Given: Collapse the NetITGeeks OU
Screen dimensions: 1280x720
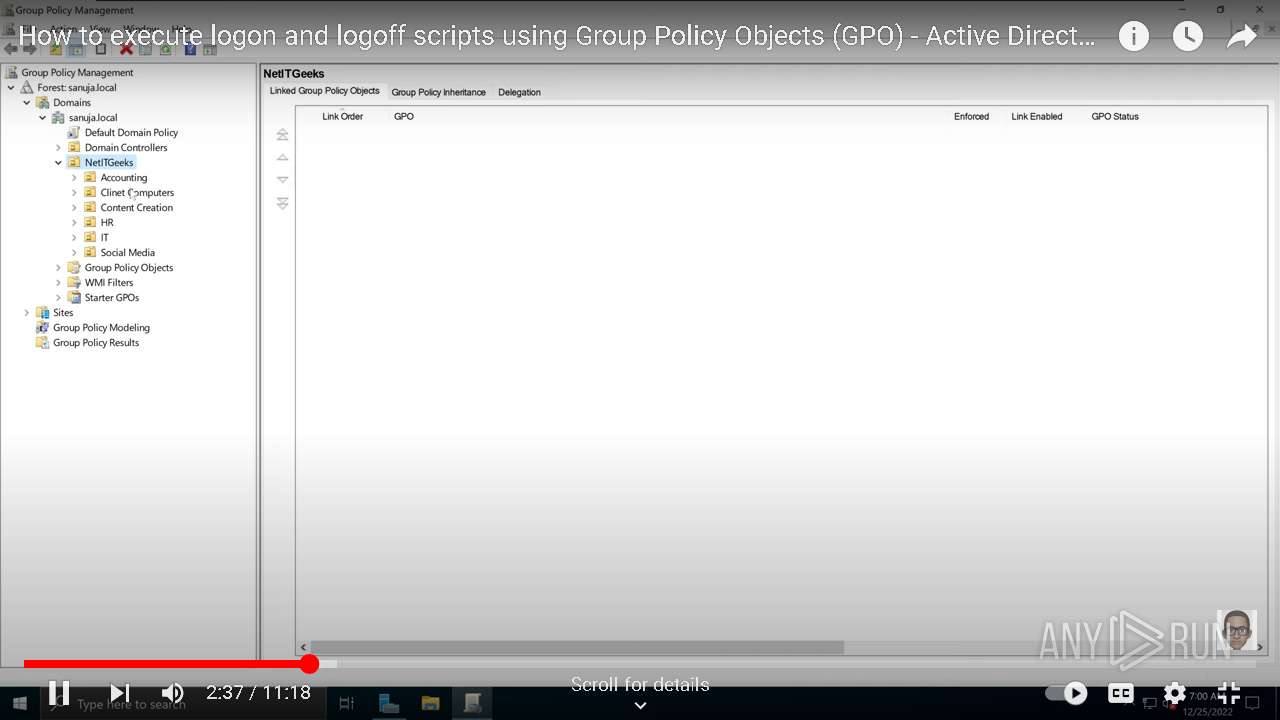Looking at the screenshot, I should click(x=58, y=163).
